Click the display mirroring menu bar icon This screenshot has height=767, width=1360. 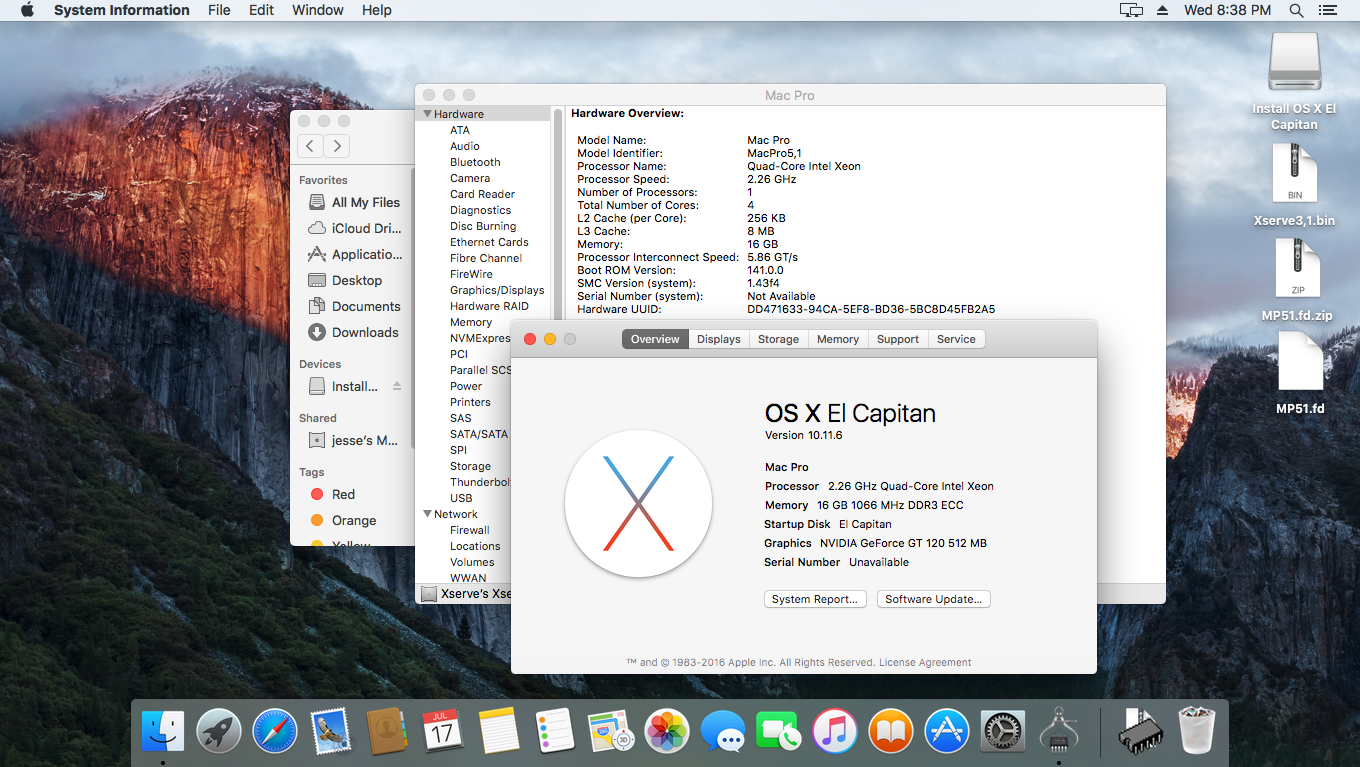[x=1131, y=10]
